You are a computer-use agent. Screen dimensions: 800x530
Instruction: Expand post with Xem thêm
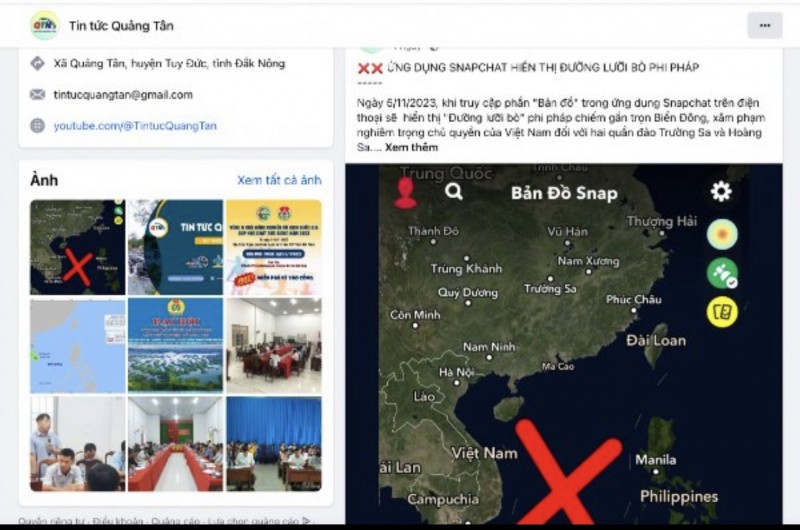(x=411, y=147)
